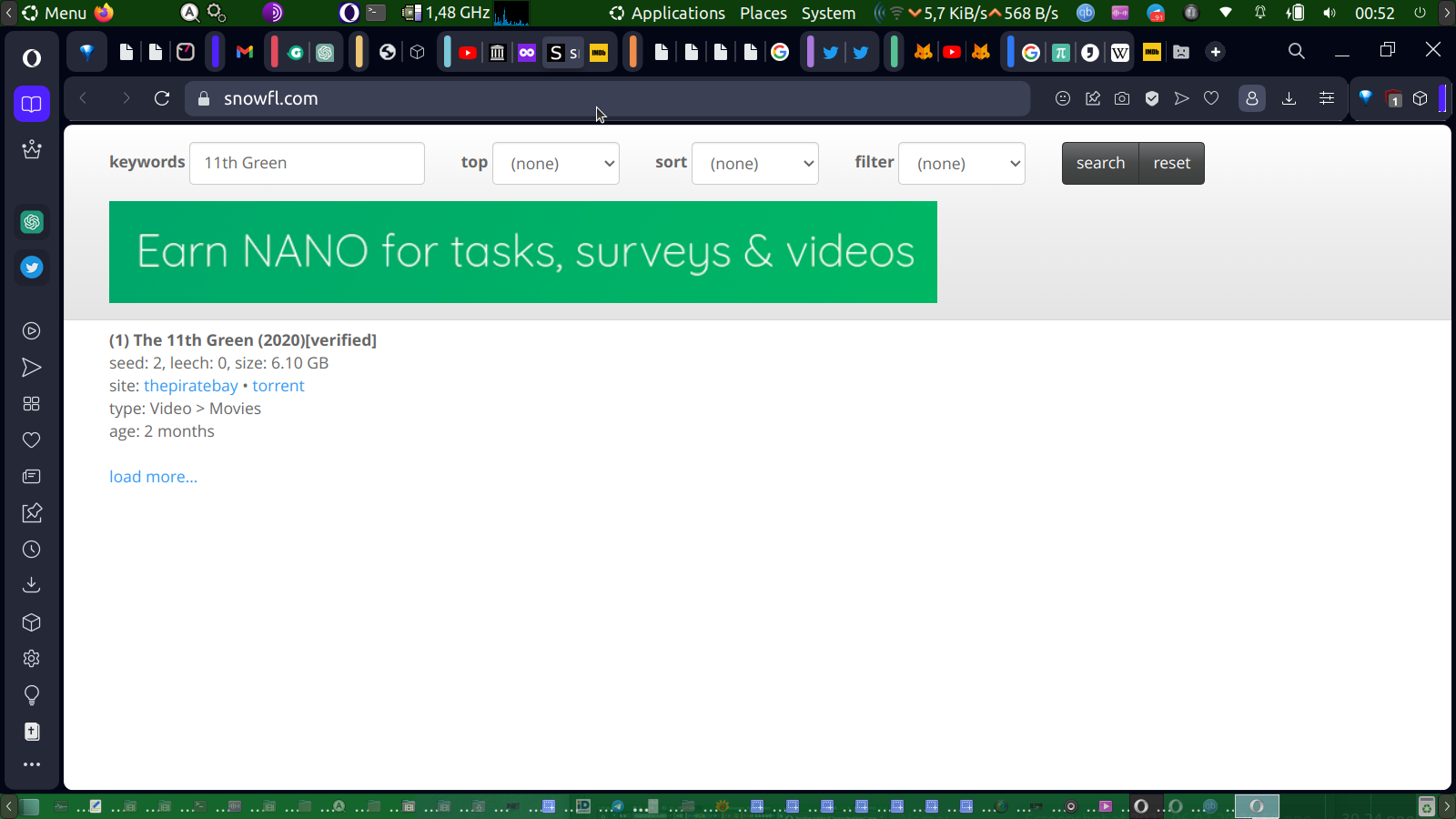The image size is (1456, 819).
Task: Click the bookmark heart icon in address bar
Action: pyautogui.click(x=1211, y=98)
